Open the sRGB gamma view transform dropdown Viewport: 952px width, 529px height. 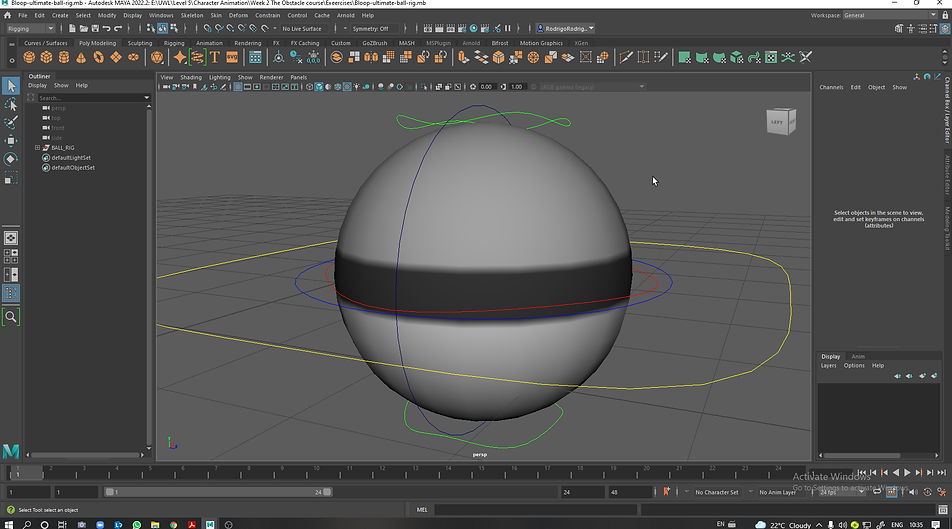click(592, 87)
